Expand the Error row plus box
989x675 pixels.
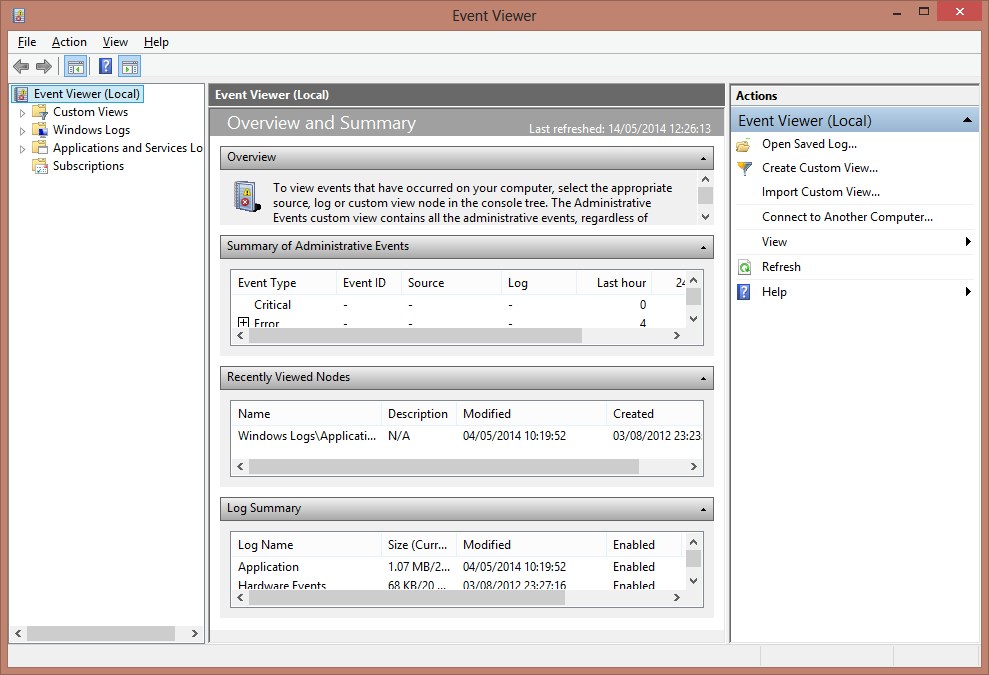click(x=243, y=323)
